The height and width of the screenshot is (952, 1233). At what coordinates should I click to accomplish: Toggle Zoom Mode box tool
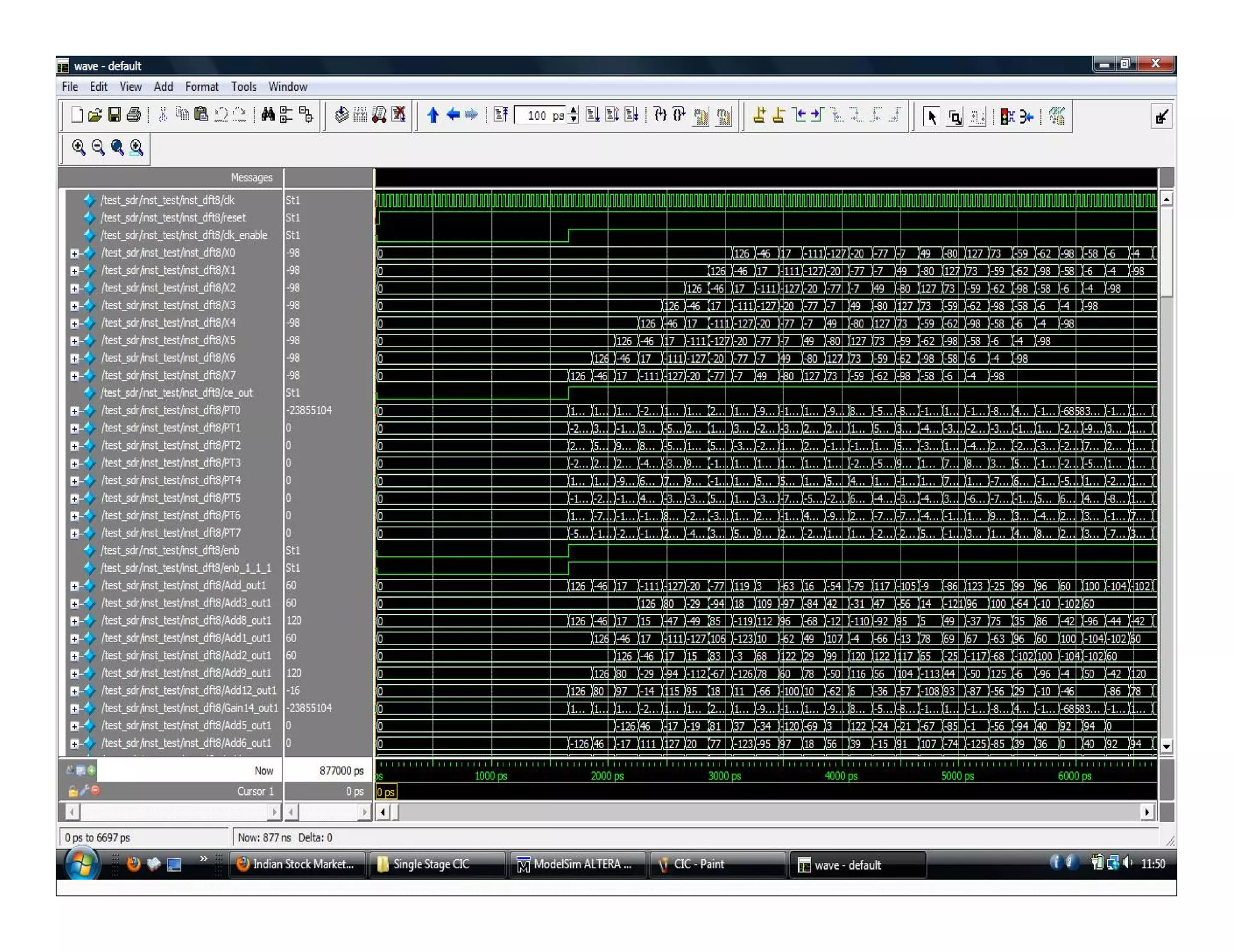(x=955, y=116)
